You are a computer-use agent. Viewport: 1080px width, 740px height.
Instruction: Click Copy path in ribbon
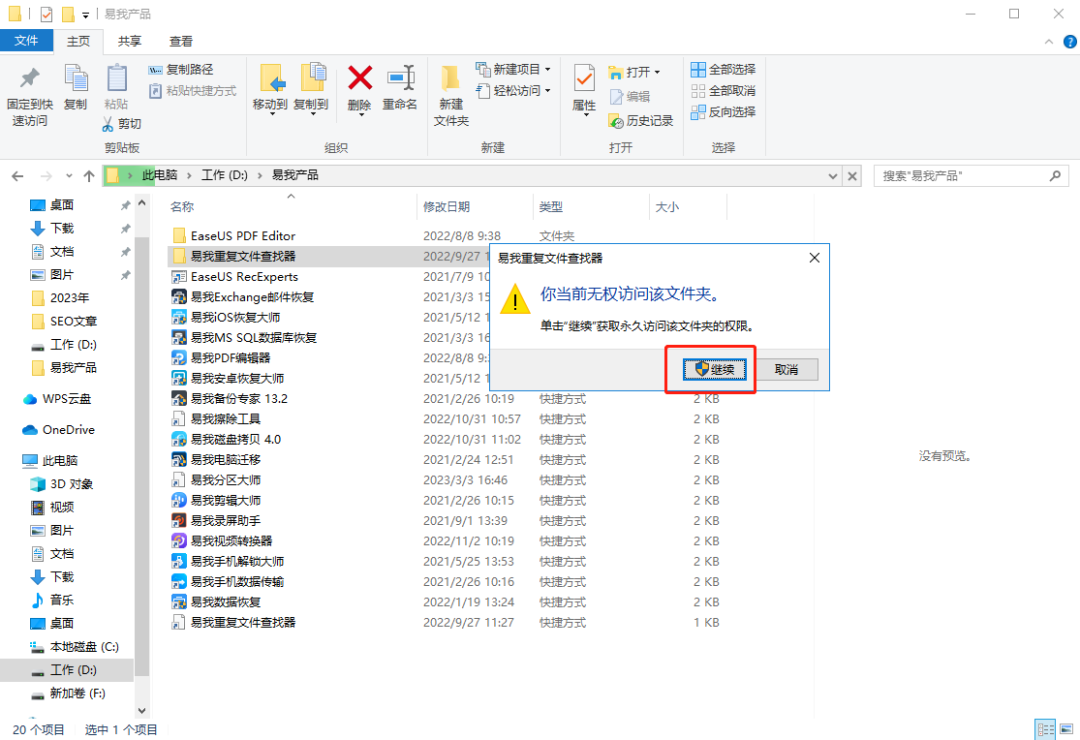[181, 70]
